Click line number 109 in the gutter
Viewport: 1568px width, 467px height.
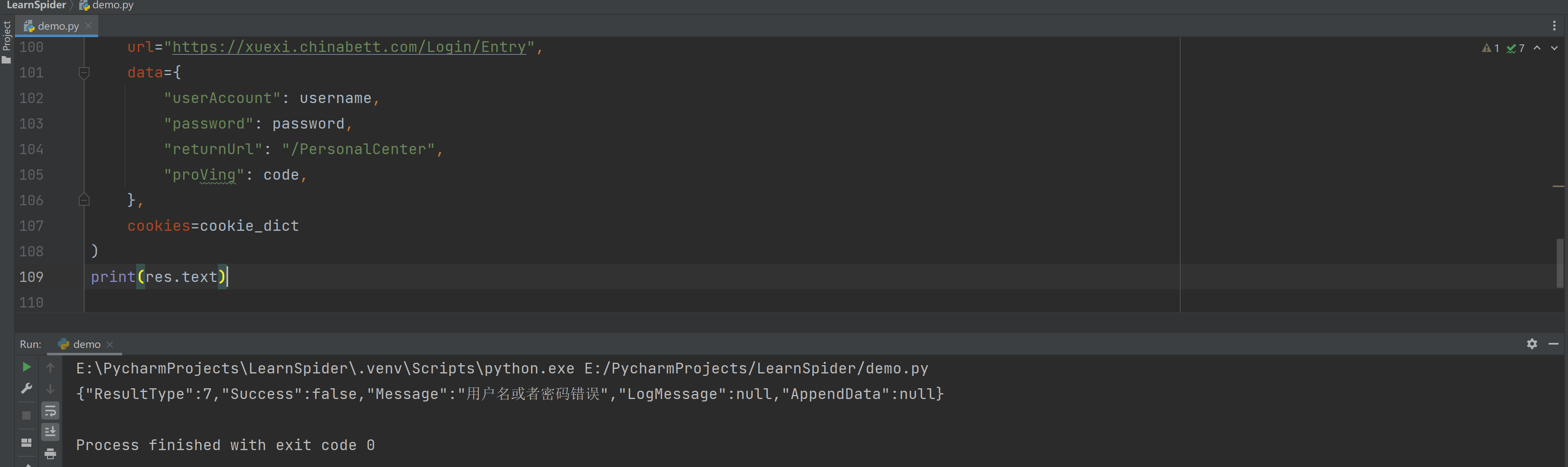click(x=31, y=277)
